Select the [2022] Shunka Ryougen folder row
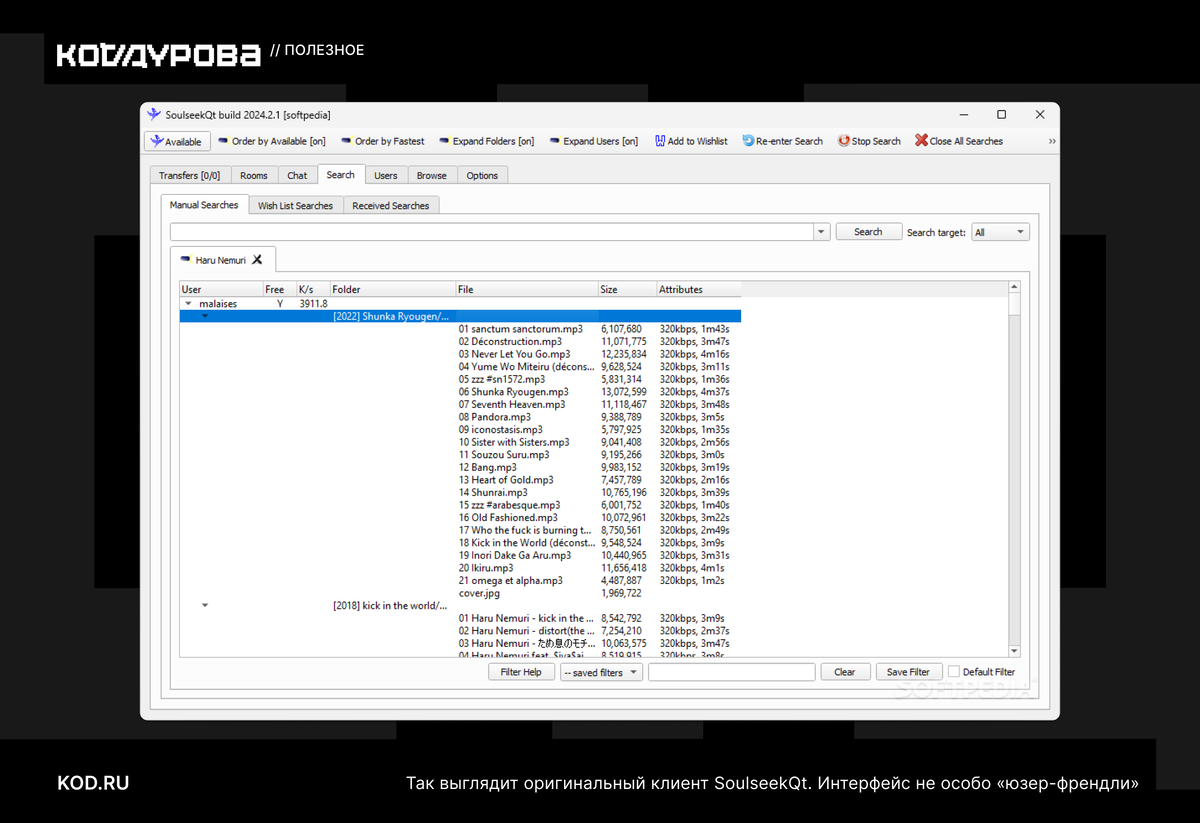The image size is (1200, 823). (x=460, y=316)
